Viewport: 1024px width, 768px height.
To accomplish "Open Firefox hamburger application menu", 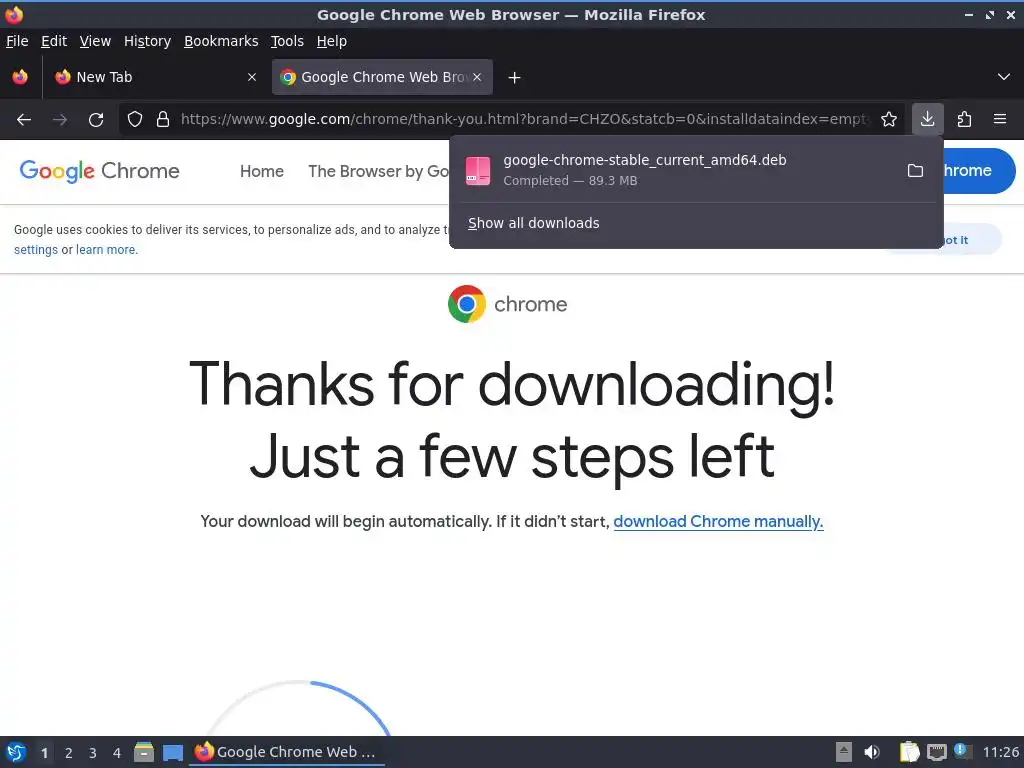I will [x=1000, y=120].
